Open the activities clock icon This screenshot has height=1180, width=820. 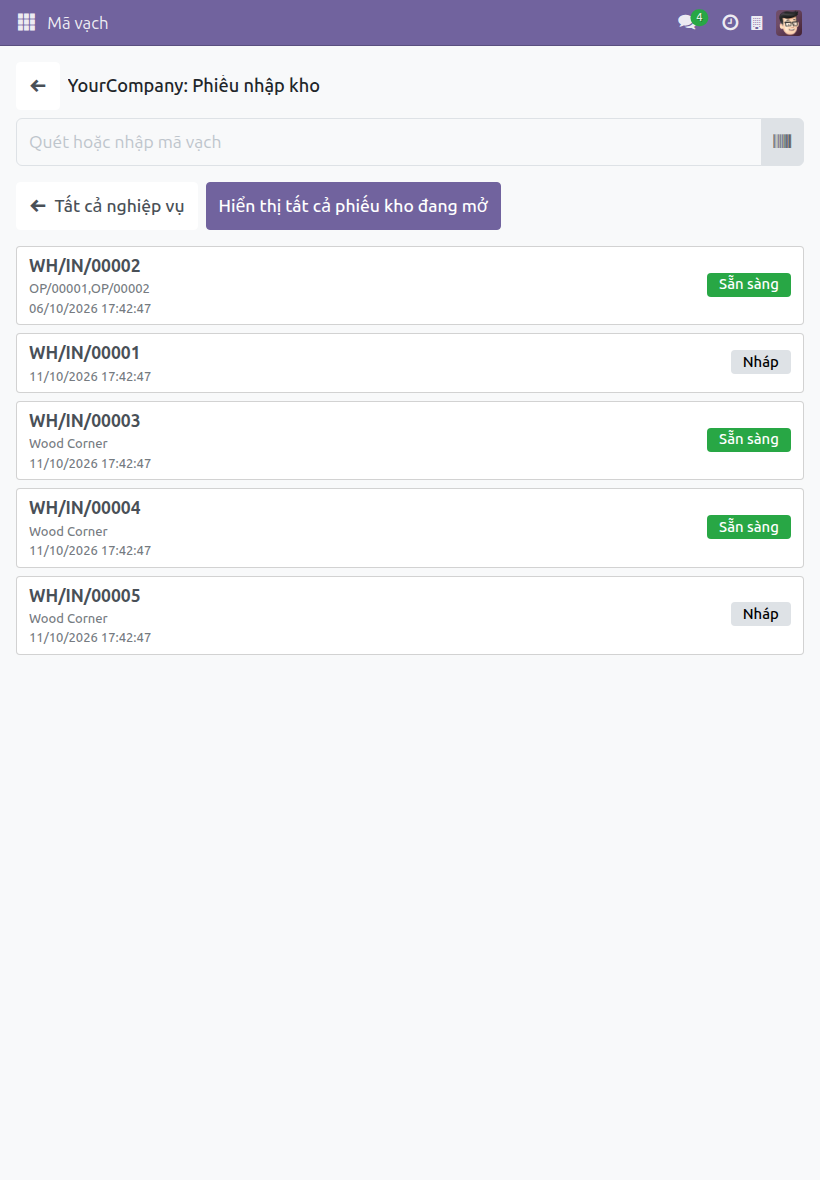[x=730, y=23]
